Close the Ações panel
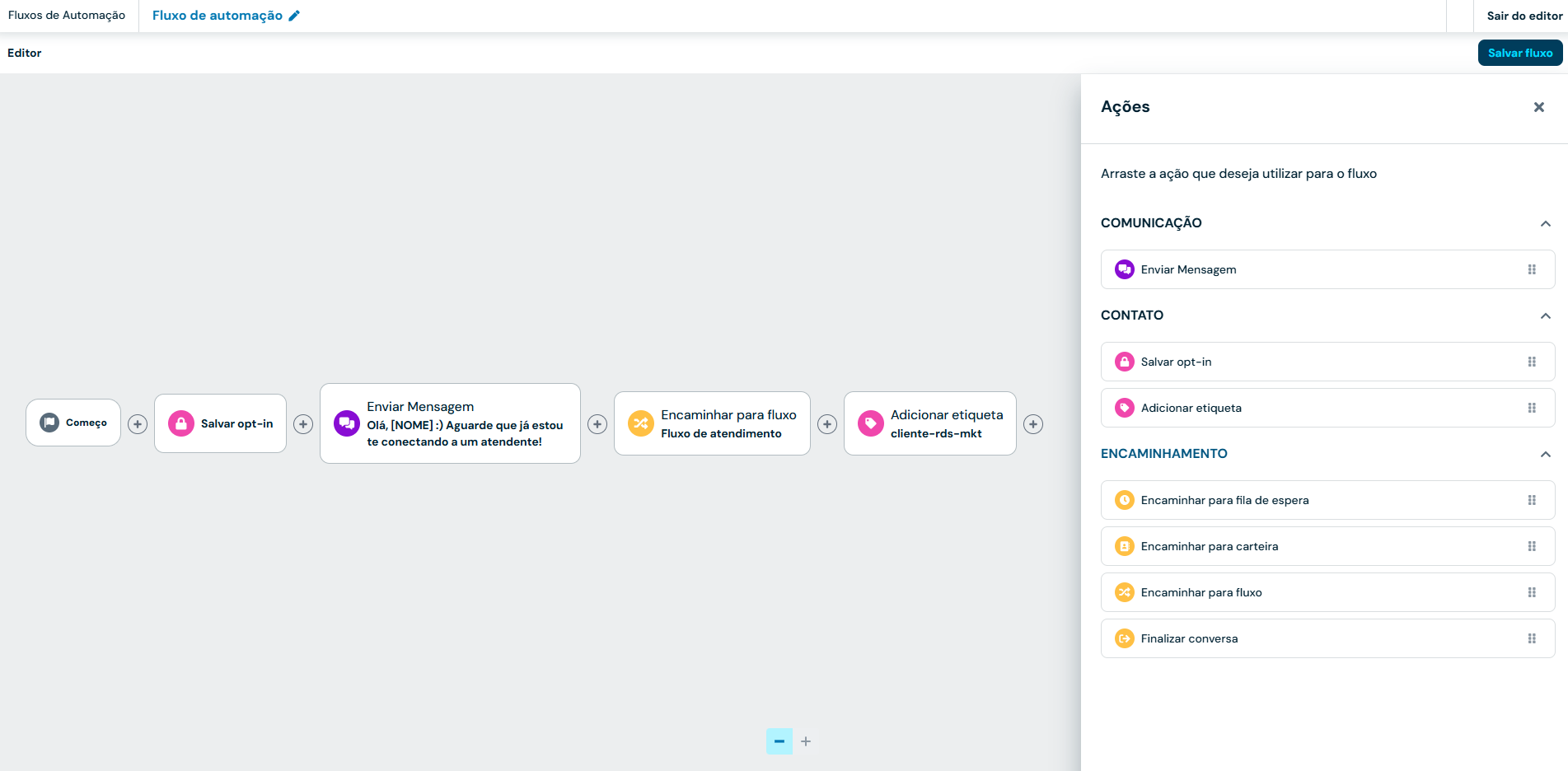 click(x=1538, y=107)
